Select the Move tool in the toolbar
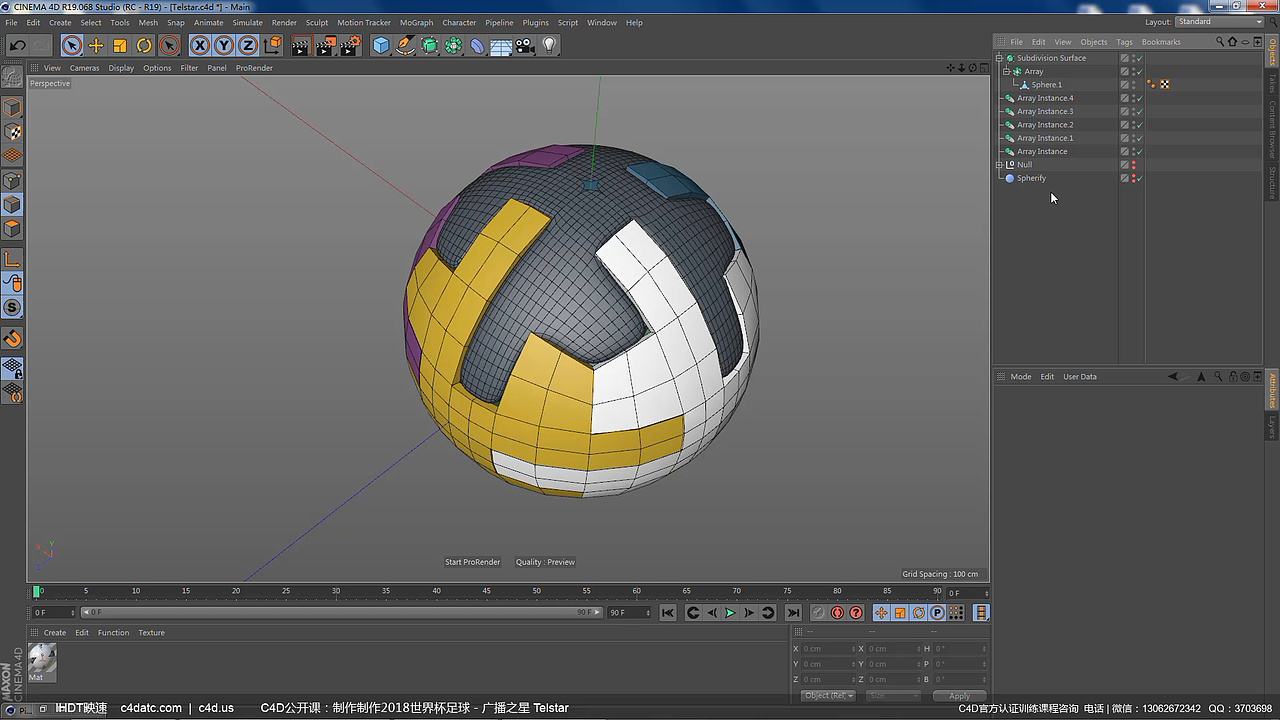Viewport: 1280px width, 720px height. coord(95,45)
